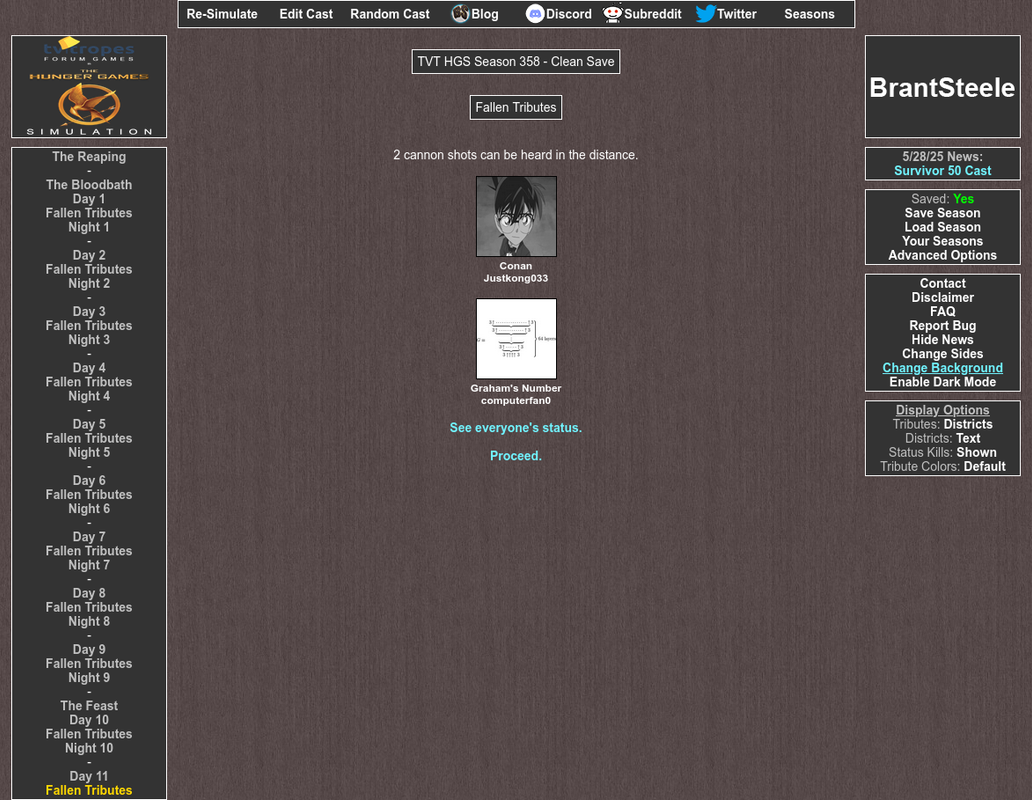Go to The Feast in sidebar
Viewport: 1032px width, 800px height.
click(x=89, y=706)
